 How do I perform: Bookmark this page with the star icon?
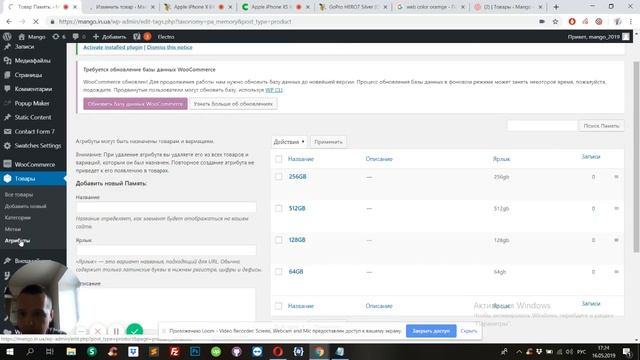click(555, 22)
